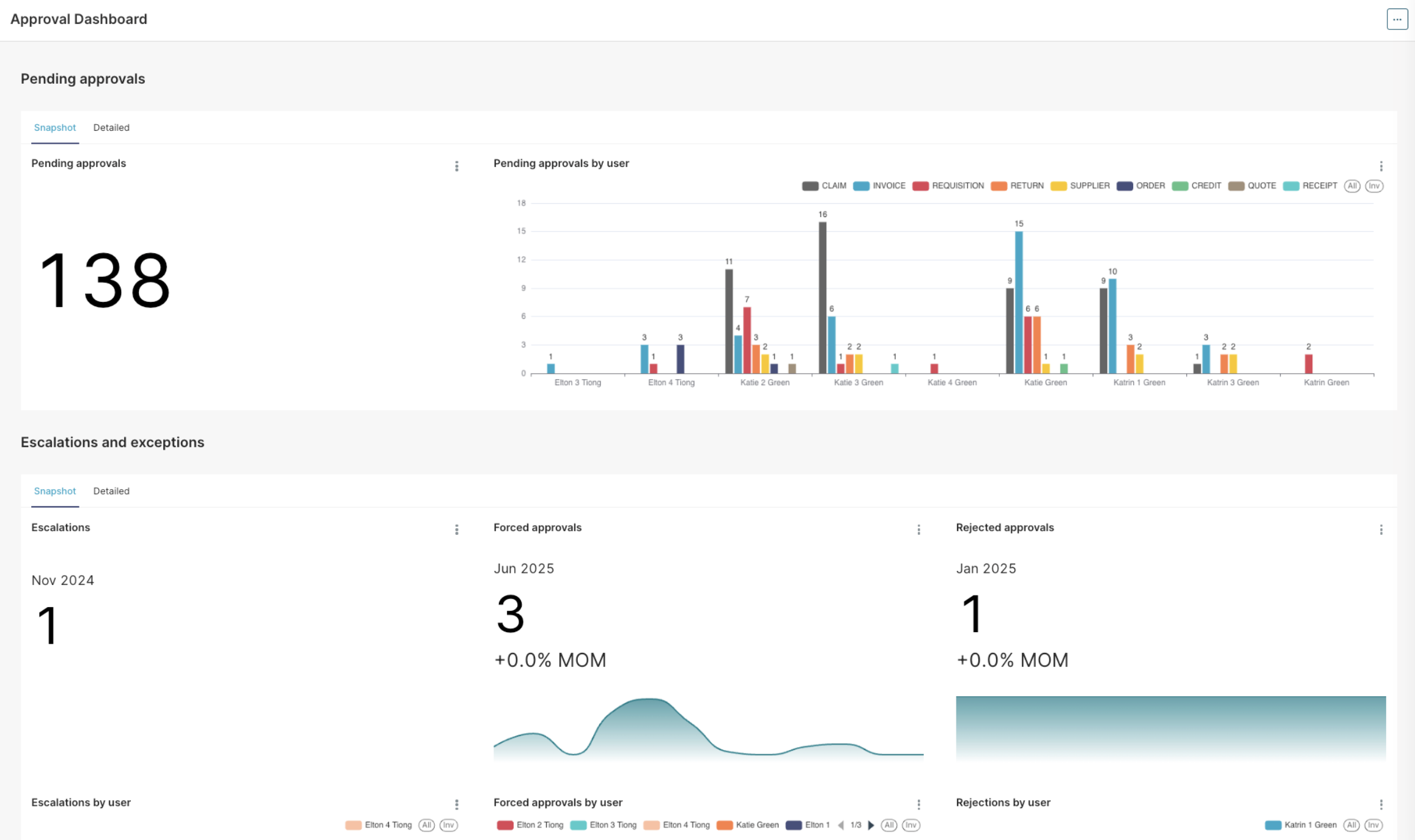Viewport: 1415px width, 840px height.
Task: Open Escalations card kebab menu
Action: coord(456,529)
